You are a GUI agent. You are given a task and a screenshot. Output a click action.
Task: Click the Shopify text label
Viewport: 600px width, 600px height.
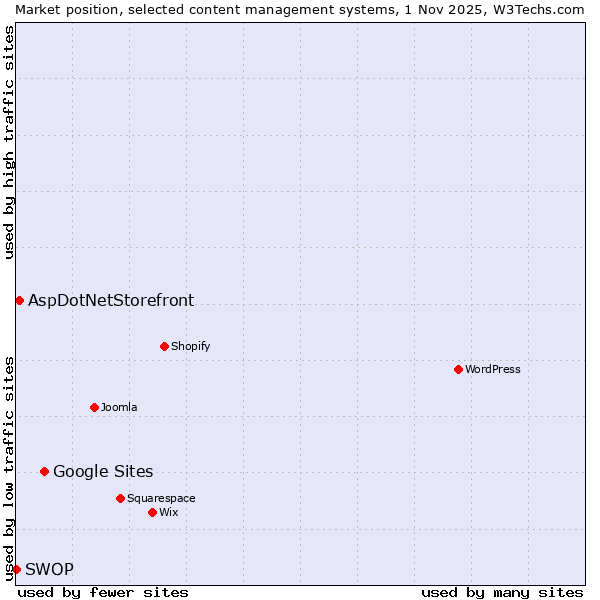click(190, 346)
